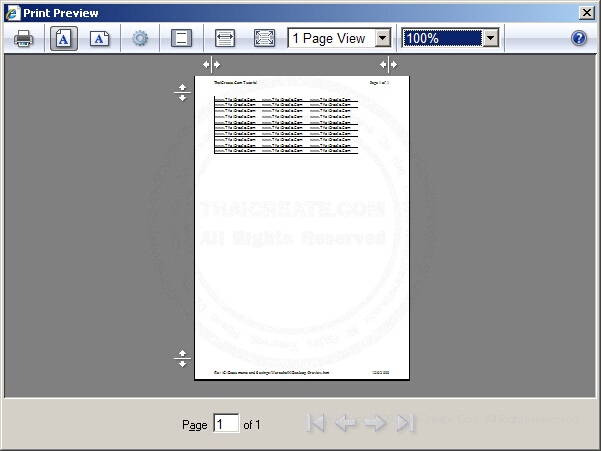The width and height of the screenshot is (601, 451).
Task: Click the bottom margin adjust handle
Action: [x=182, y=359]
